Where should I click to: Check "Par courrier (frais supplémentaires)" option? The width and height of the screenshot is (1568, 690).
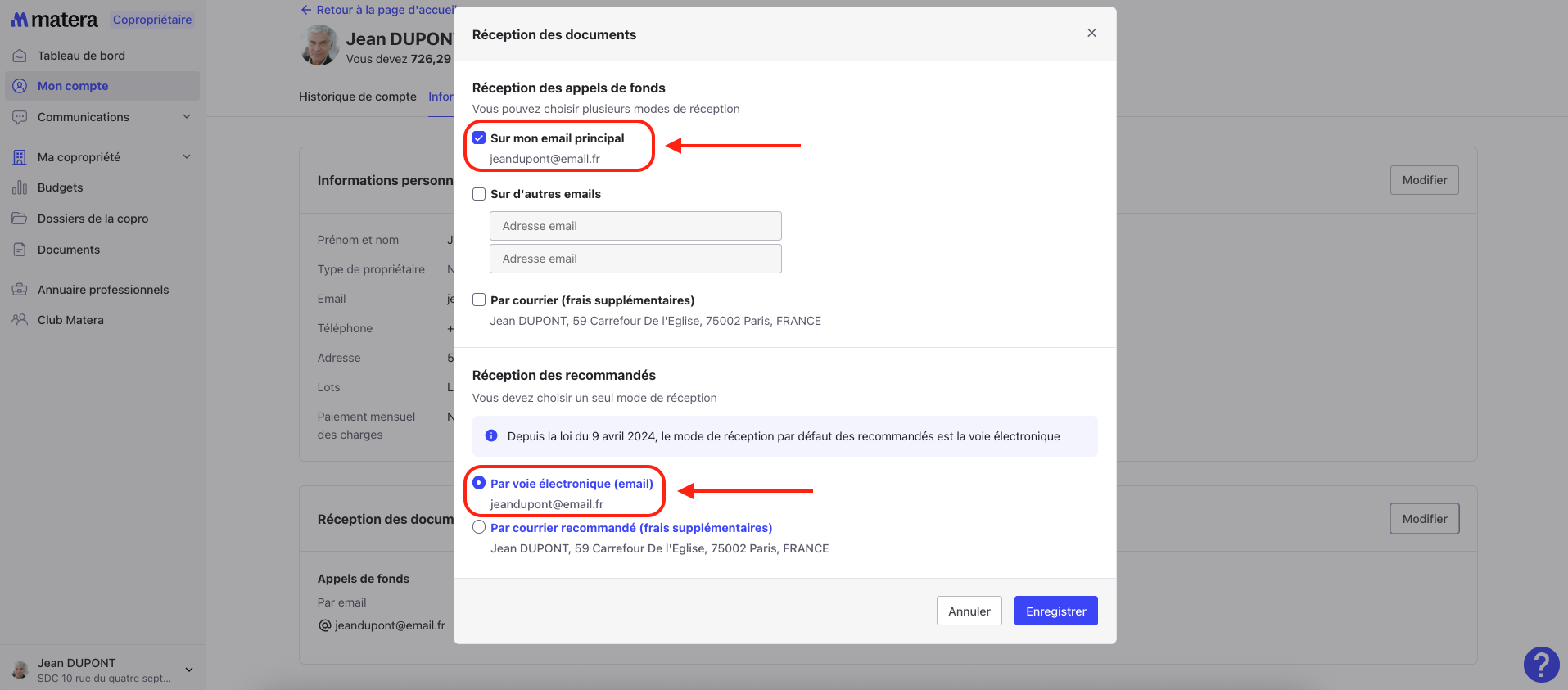click(x=479, y=300)
